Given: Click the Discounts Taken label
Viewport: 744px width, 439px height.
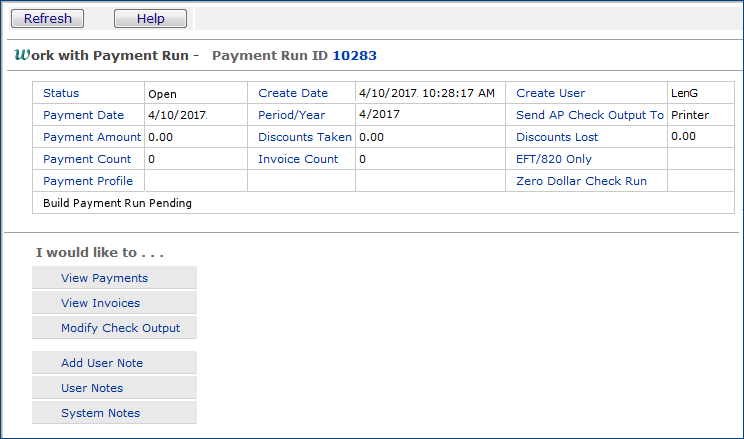Looking at the screenshot, I should click(x=305, y=137).
